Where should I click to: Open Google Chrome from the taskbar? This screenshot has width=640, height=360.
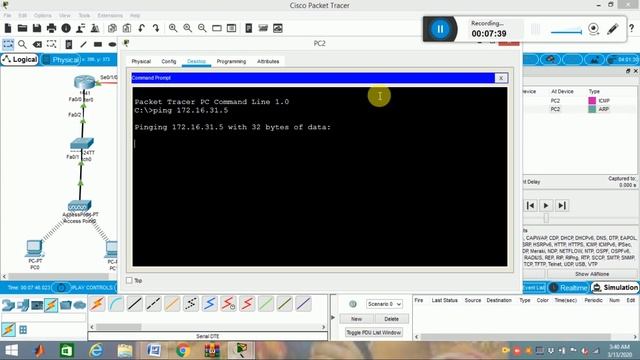pos(183,351)
